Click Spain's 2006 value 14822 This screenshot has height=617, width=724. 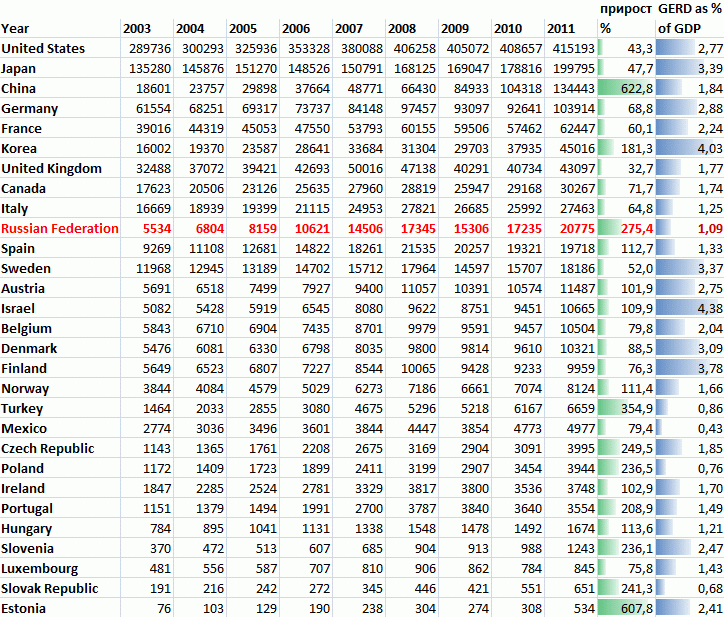313,249
